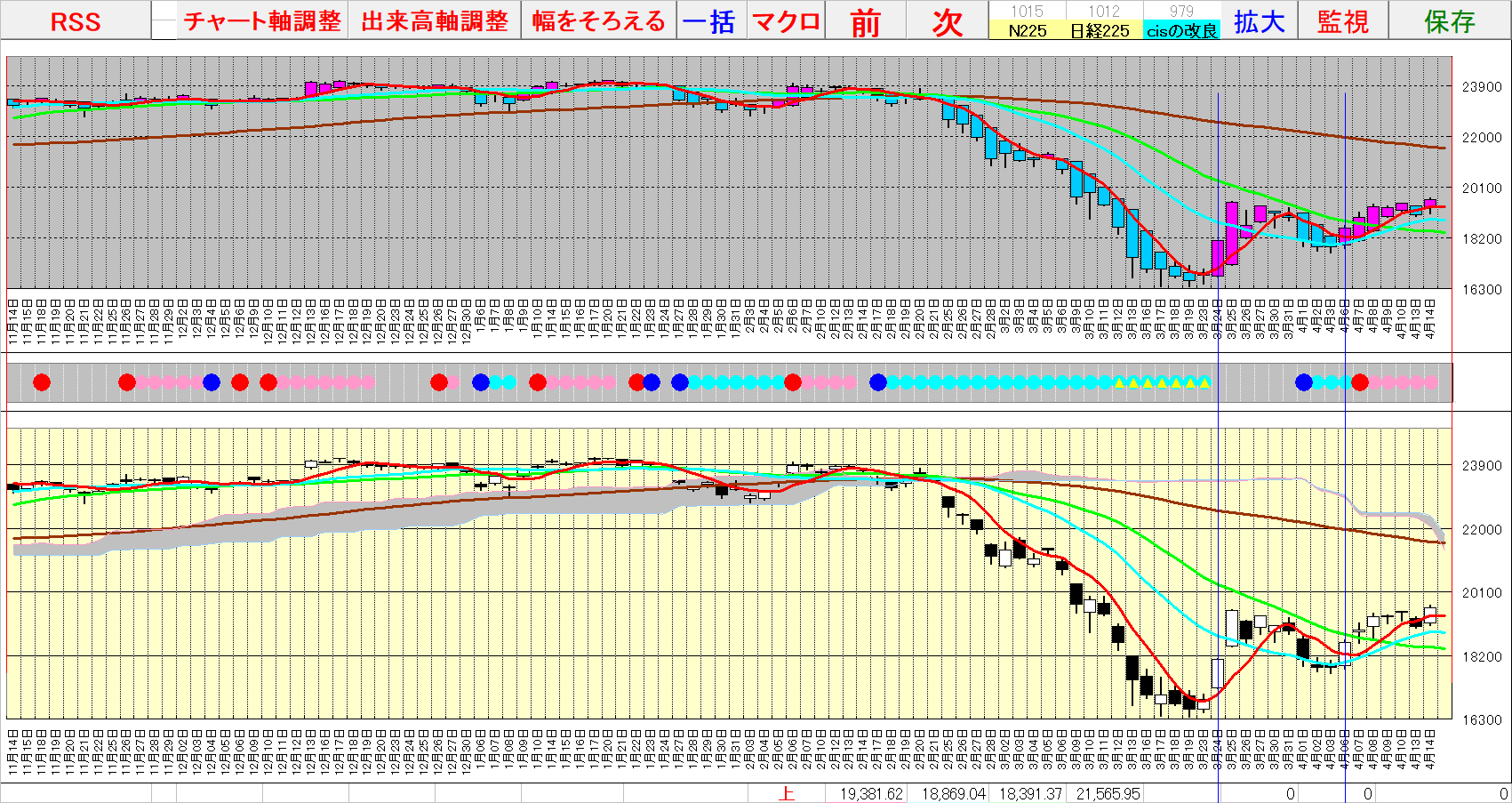Image resolution: width=1512 pixels, height=803 pixels.
Task: Zoom in using the 拡大 button
Action: (x=1259, y=21)
